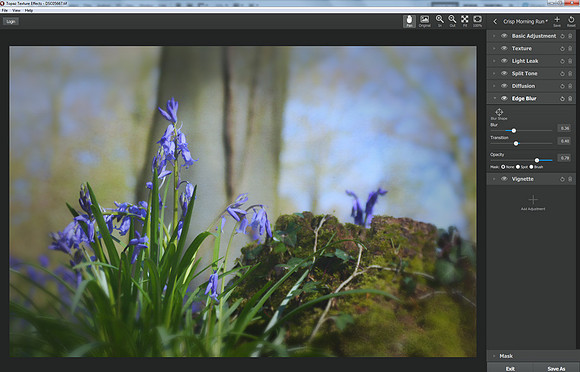Select the Brush mask option

531,167
